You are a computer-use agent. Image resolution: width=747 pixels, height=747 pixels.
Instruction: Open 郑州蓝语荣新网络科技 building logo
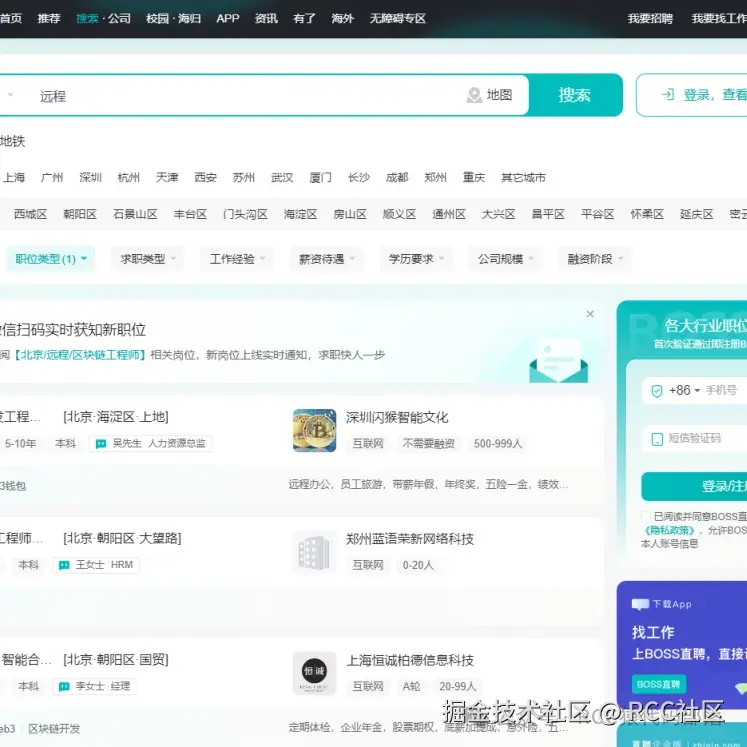(x=314, y=552)
